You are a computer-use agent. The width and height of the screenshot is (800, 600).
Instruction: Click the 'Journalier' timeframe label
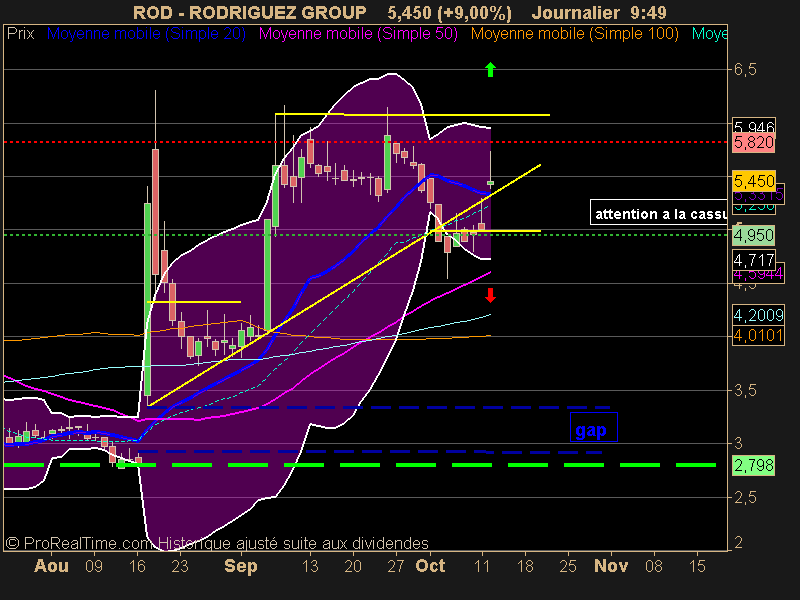(x=576, y=12)
